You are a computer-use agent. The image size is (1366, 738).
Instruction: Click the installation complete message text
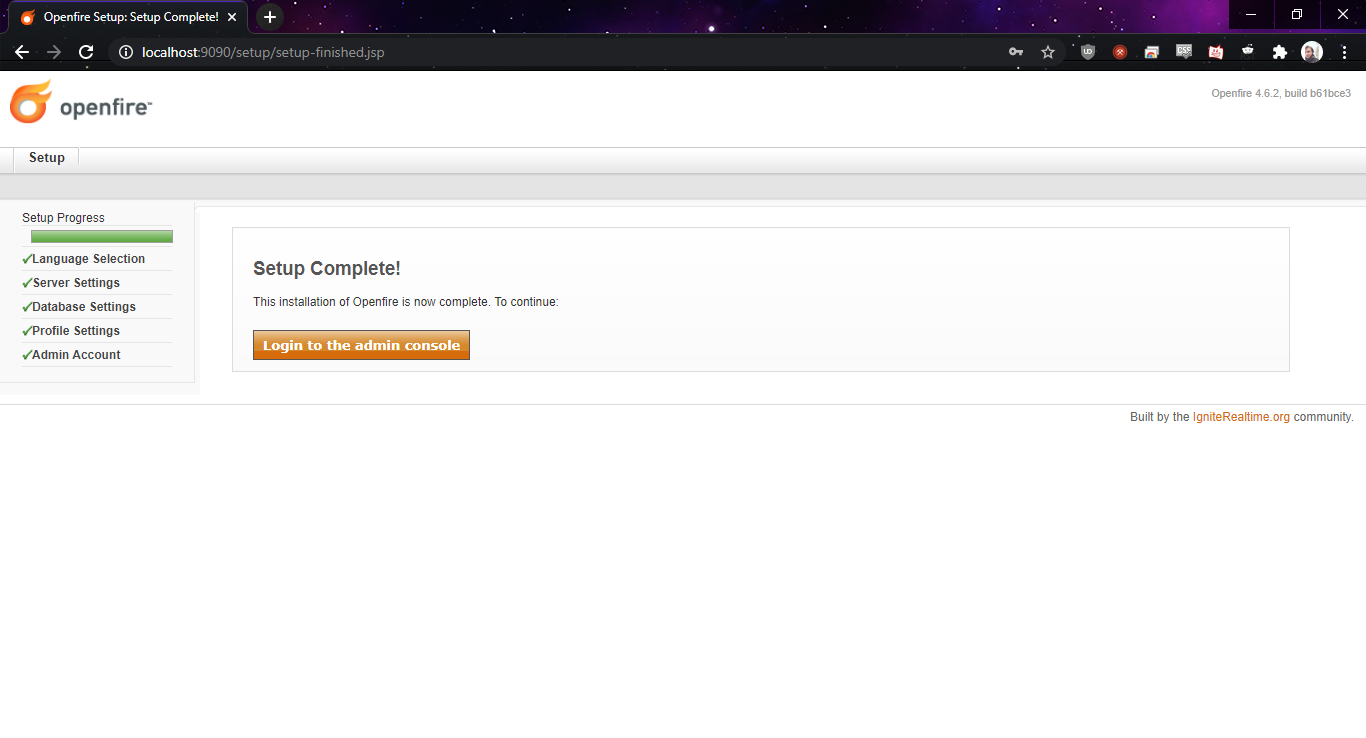coord(406,302)
